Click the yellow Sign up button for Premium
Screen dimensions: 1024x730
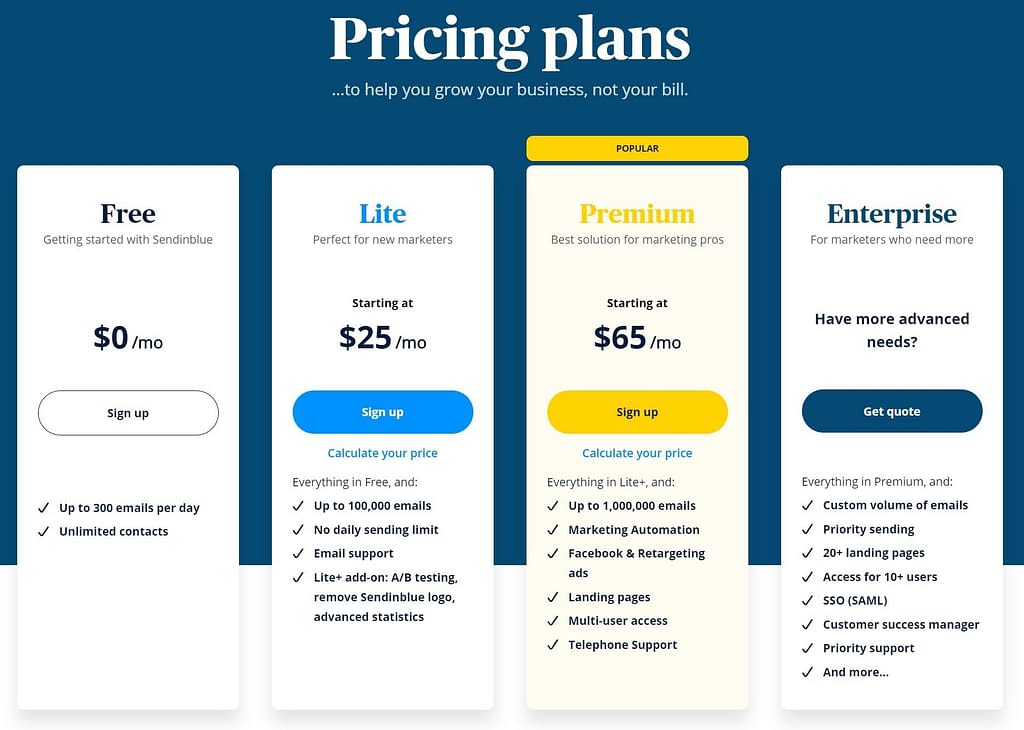tap(637, 412)
